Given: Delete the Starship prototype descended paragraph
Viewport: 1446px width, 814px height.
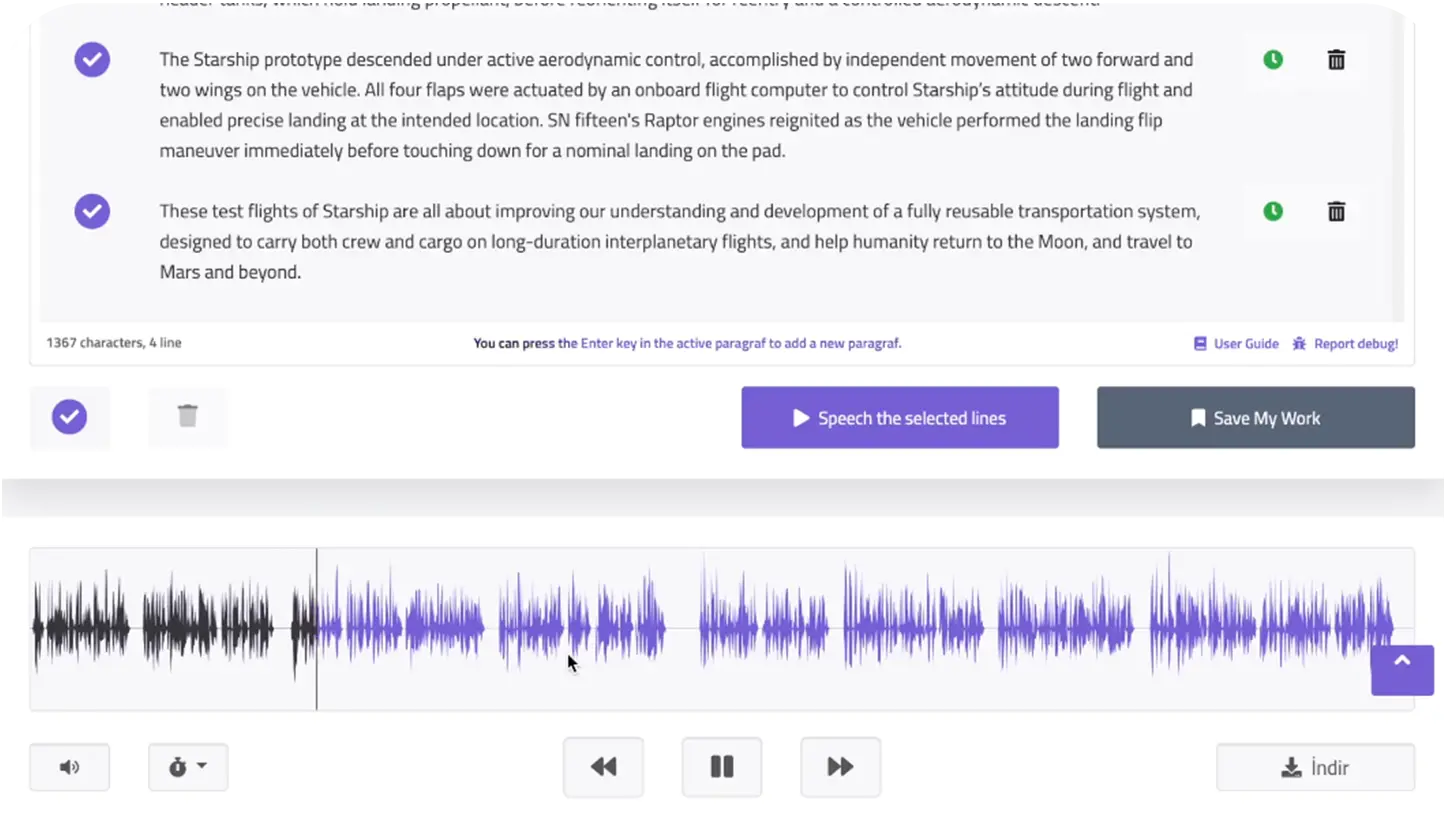Looking at the screenshot, I should [1336, 60].
